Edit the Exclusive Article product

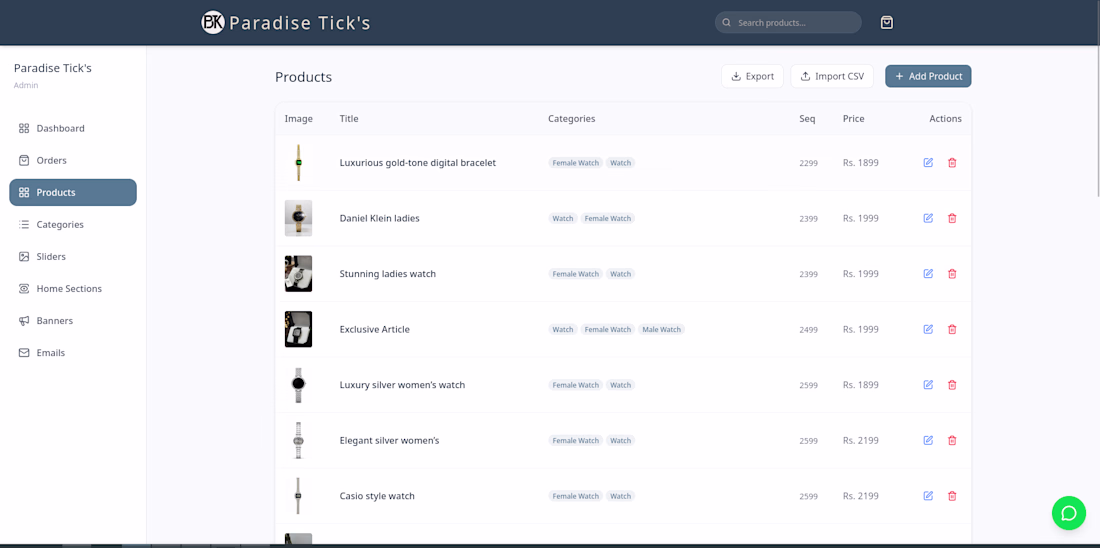pos(928,329)
